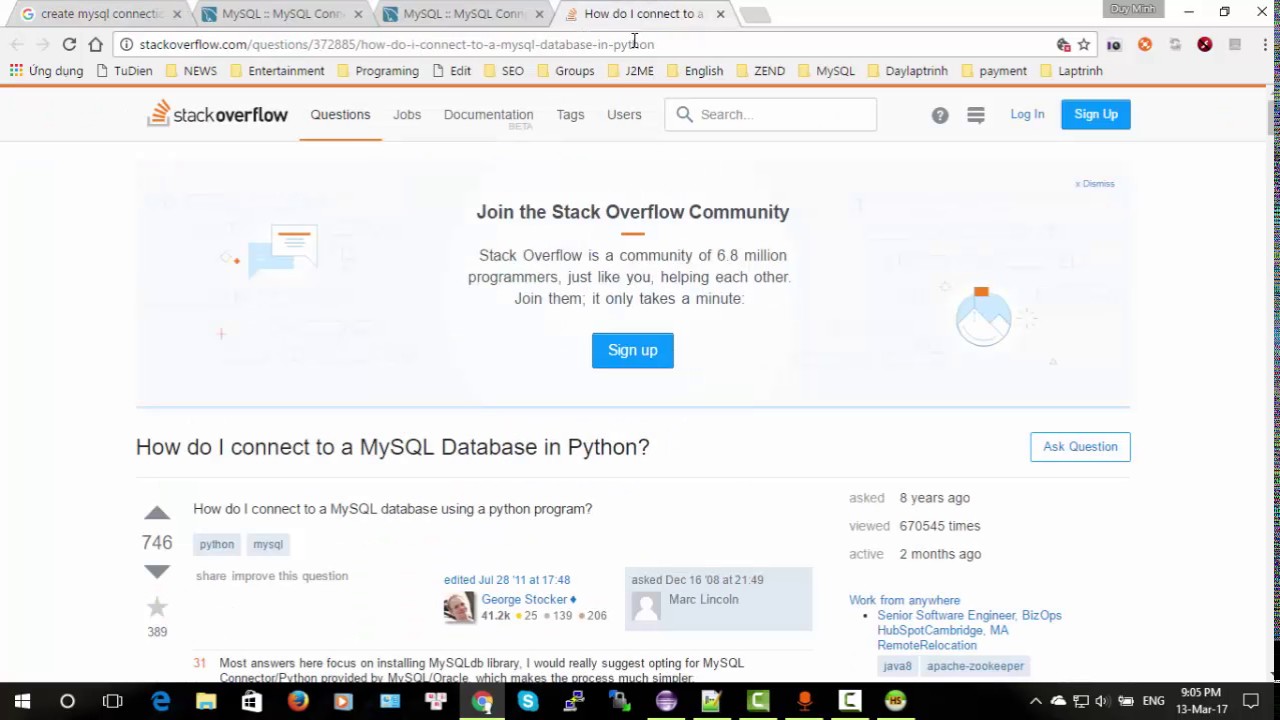Open the Jobs nav item
Viewport: 1280px width, 720px height.
pyautogui.click(x=407, y=114)
